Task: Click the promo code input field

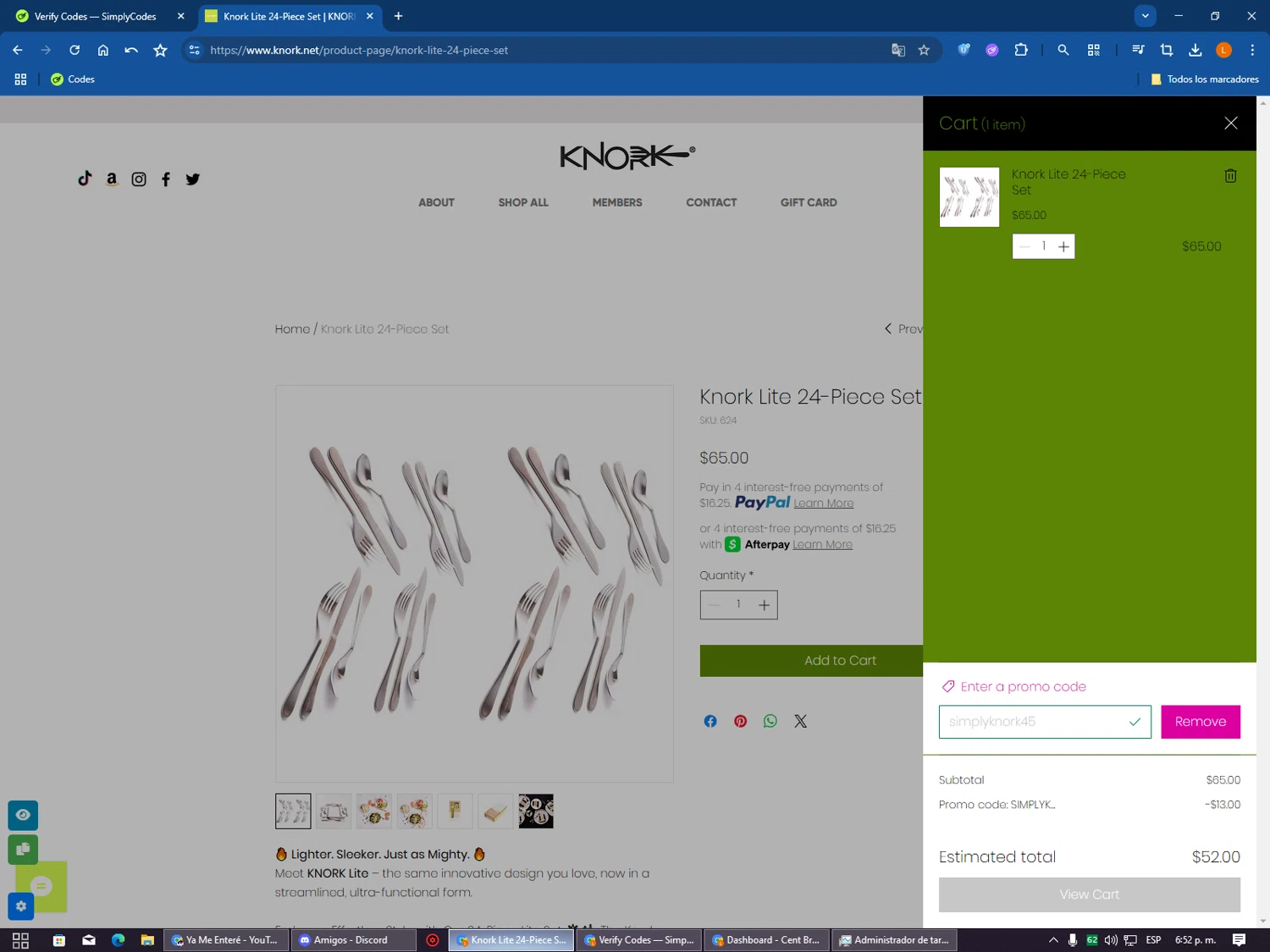Action: 1045,722
